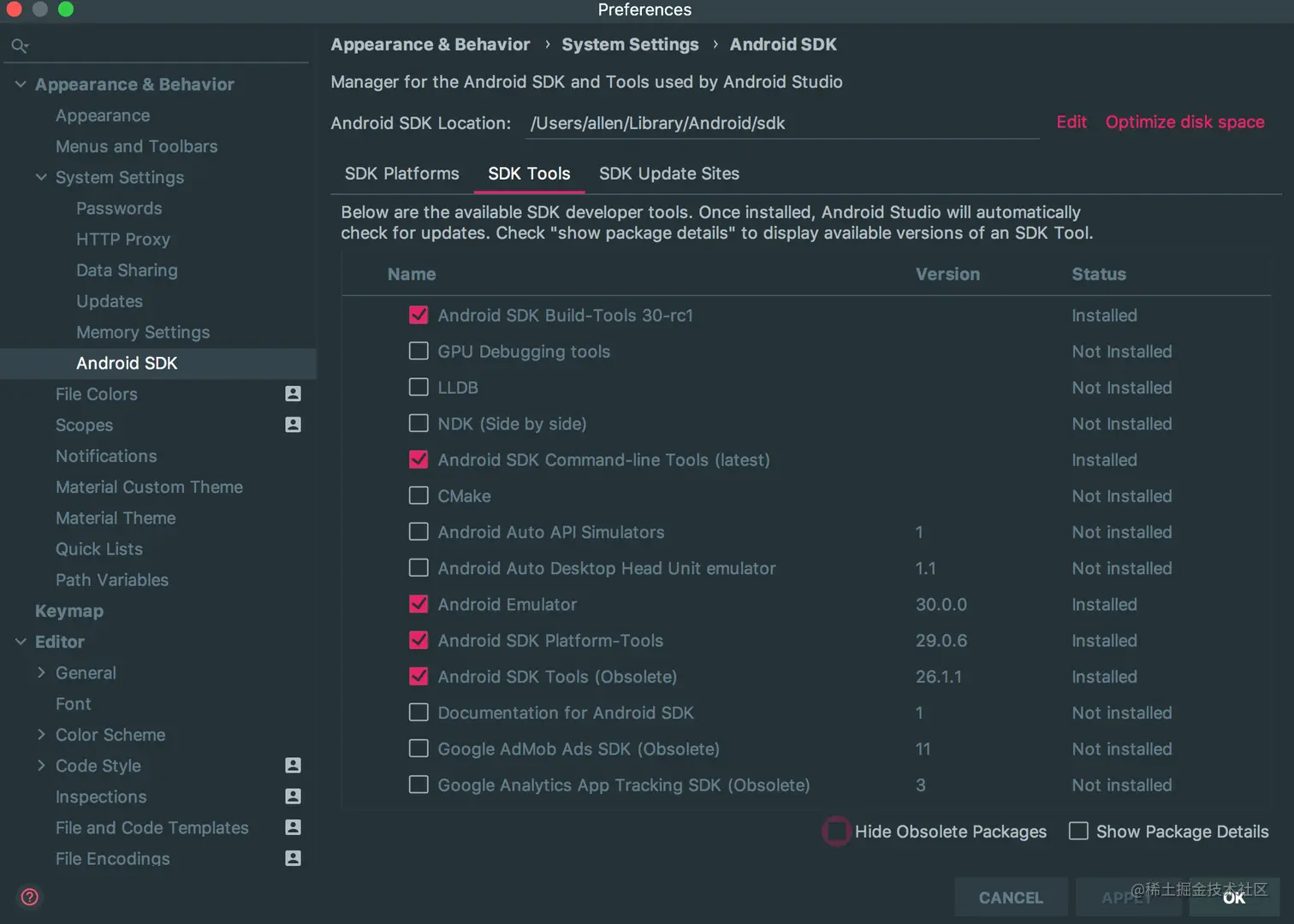Image resolution: width=1294 pixels, height=924 pixels.
Task: Click Optimize disk space link
Action: click(x=1184, y=122)
